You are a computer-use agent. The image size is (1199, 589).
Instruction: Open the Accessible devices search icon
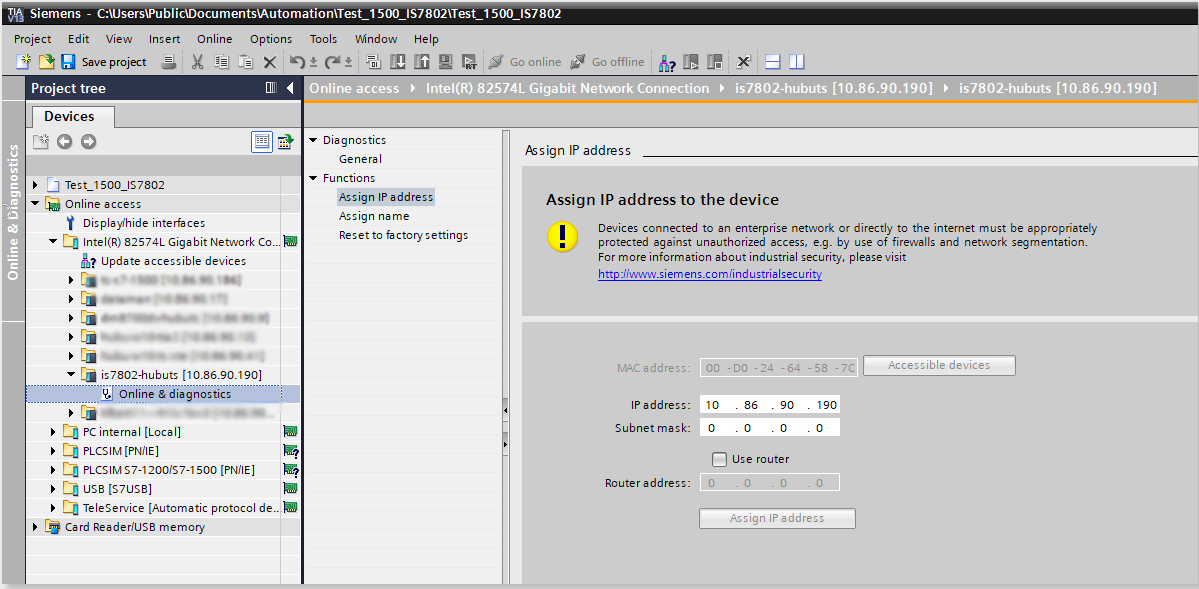point(667,61)
